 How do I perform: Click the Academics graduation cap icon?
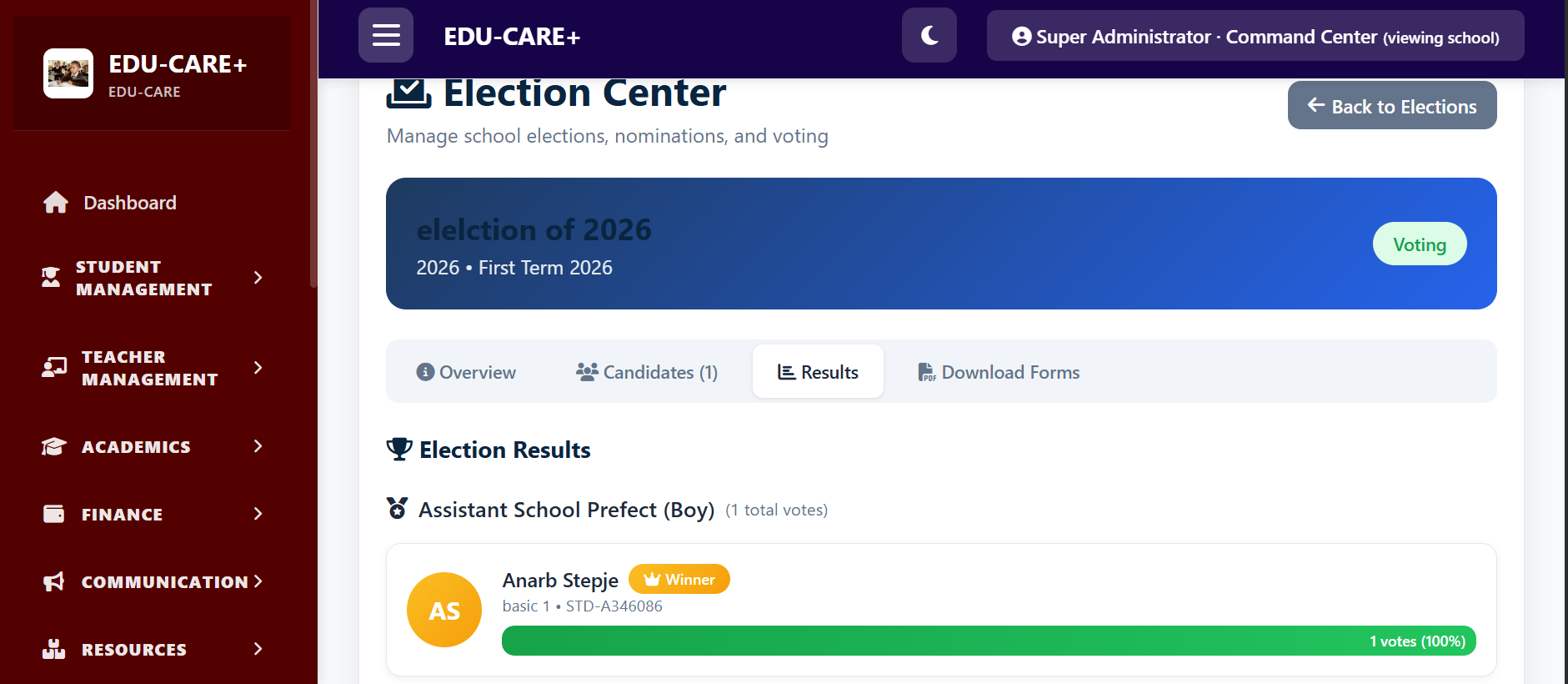pyautogui.click(x=54, y=447)
